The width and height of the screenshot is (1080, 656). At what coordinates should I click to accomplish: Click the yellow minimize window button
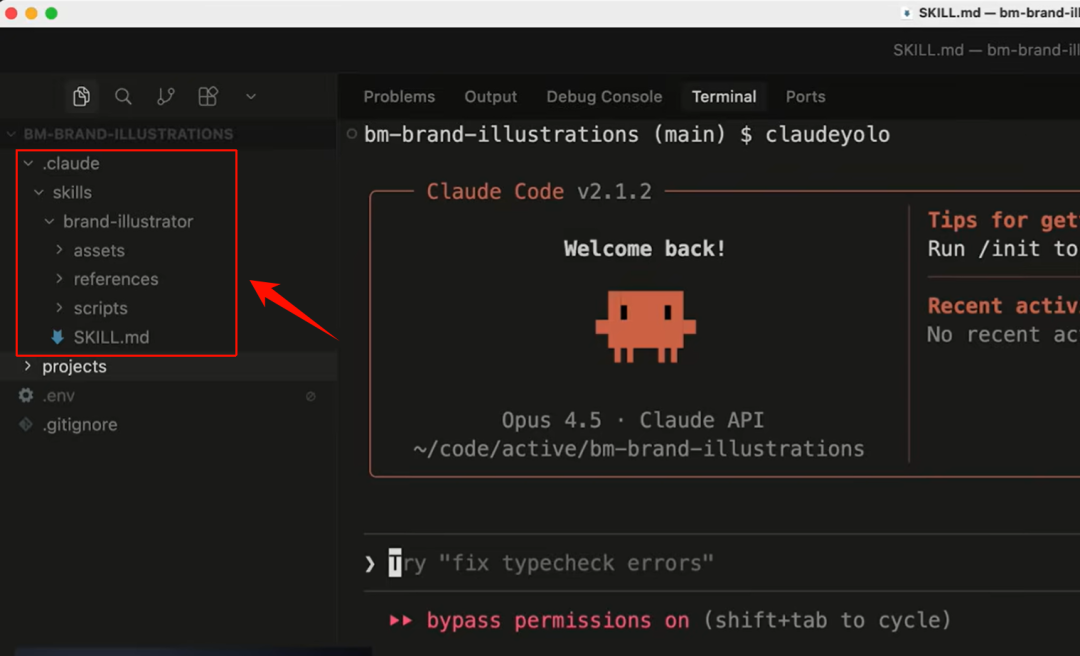click(31, 13)
